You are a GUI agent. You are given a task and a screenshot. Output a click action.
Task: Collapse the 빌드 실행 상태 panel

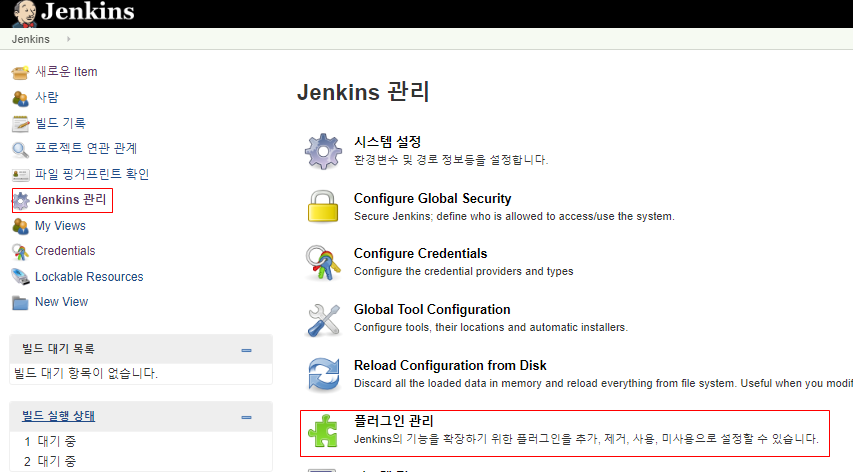point(246,418)
